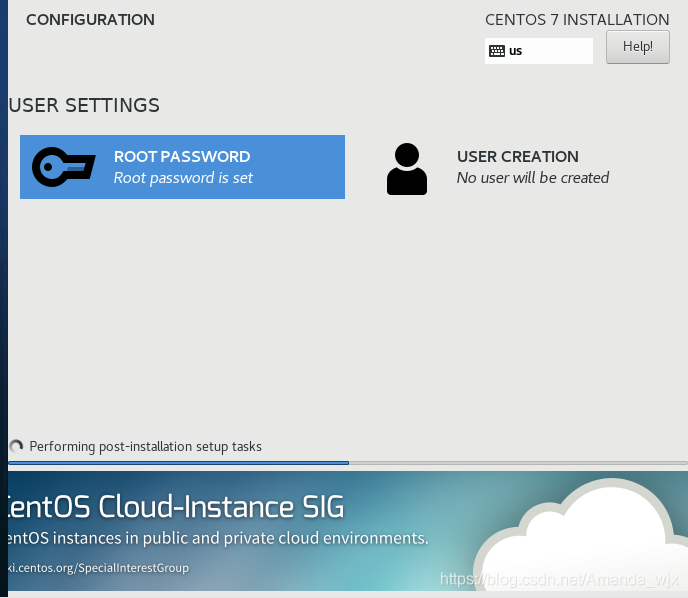Click the user creation person icon
Viewport: 688px width, 598px height.
coord(407,169)
